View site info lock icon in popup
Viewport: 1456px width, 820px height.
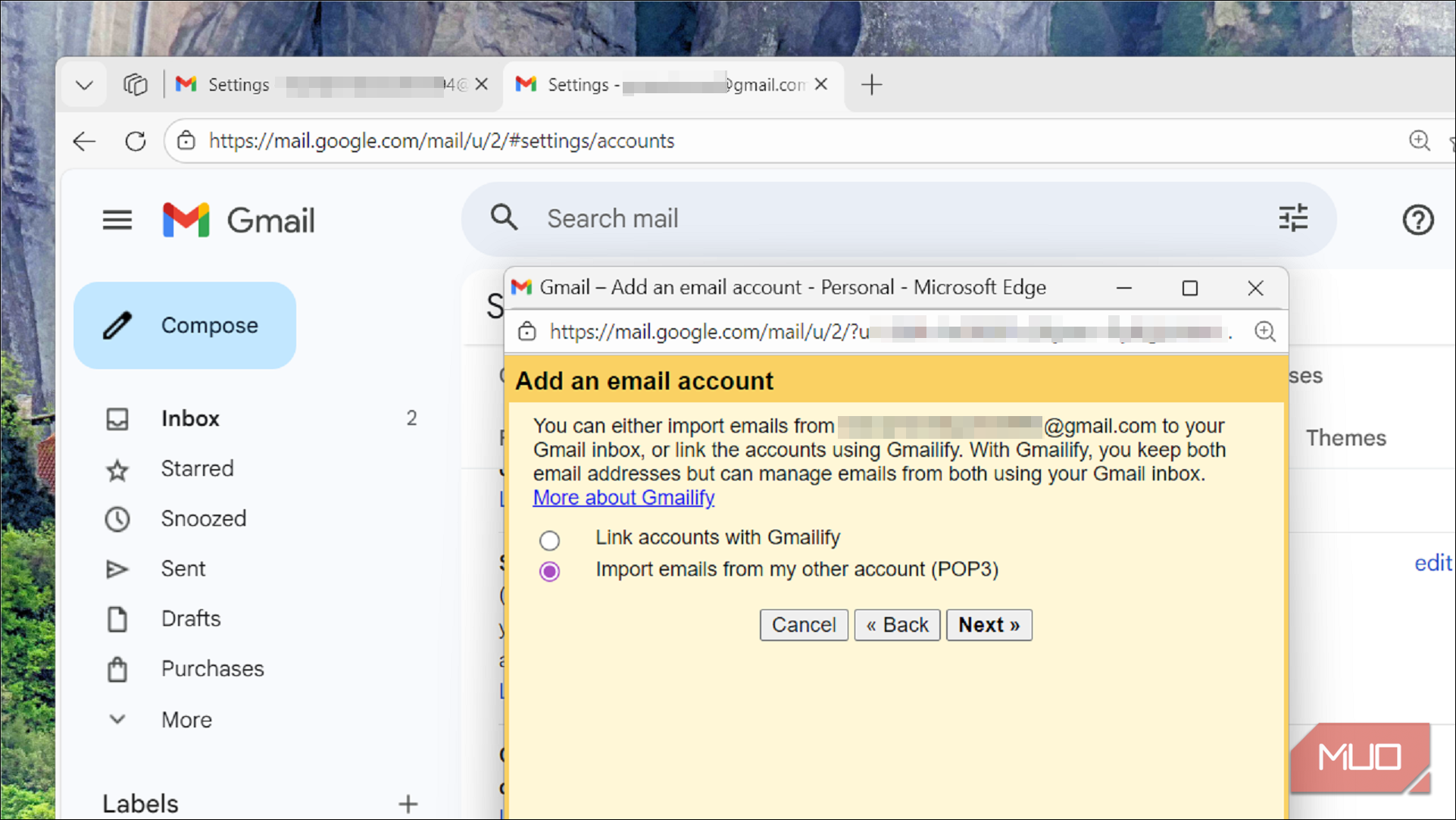526,331
